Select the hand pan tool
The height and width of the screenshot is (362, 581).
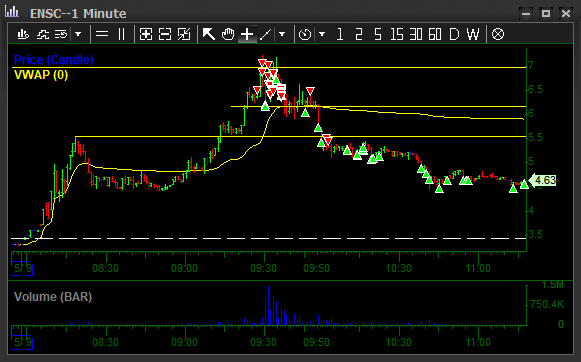pyautogui.click(x=228, y=34)
